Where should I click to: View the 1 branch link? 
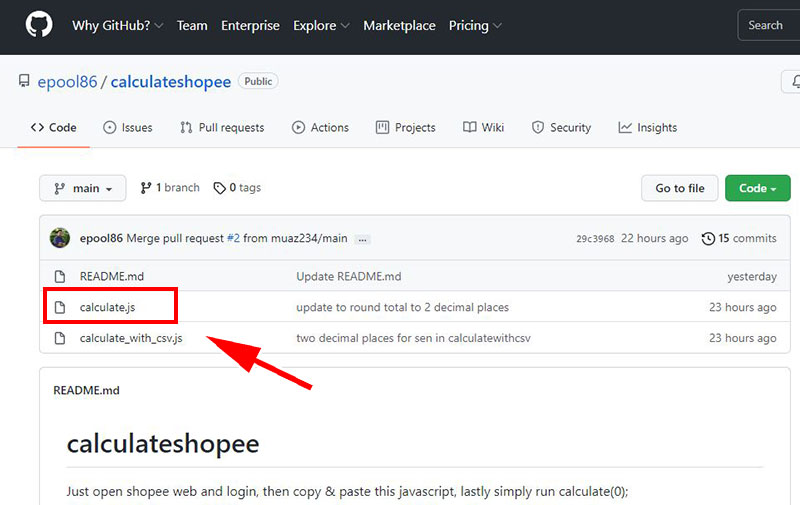click(x=170, y=188)
